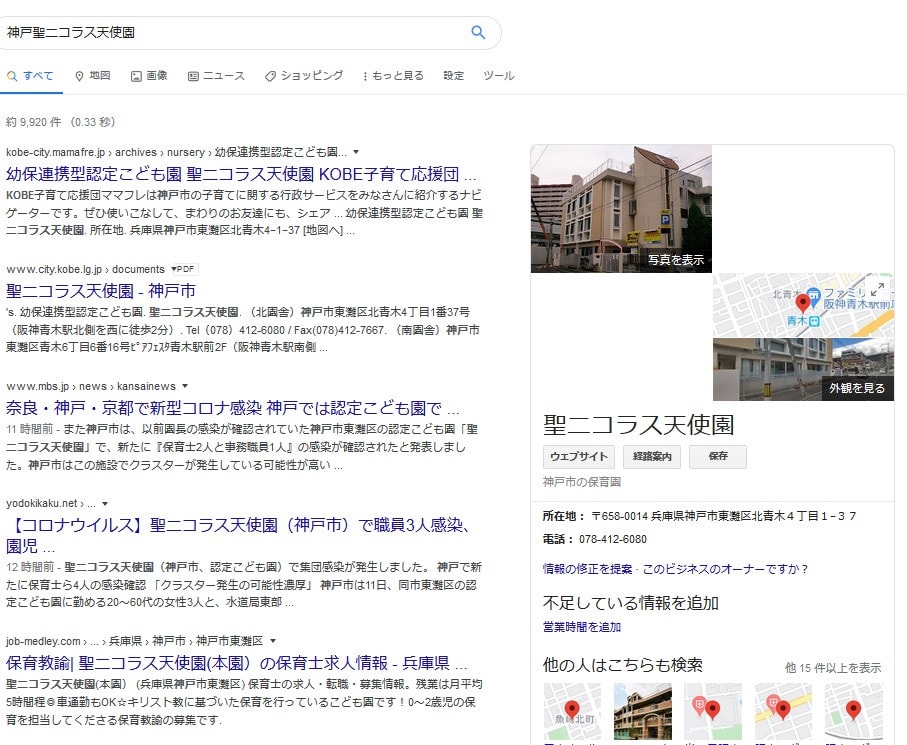Open 設定 options
The height and width of the screenshot is (745, 907).
coord(454,76)
